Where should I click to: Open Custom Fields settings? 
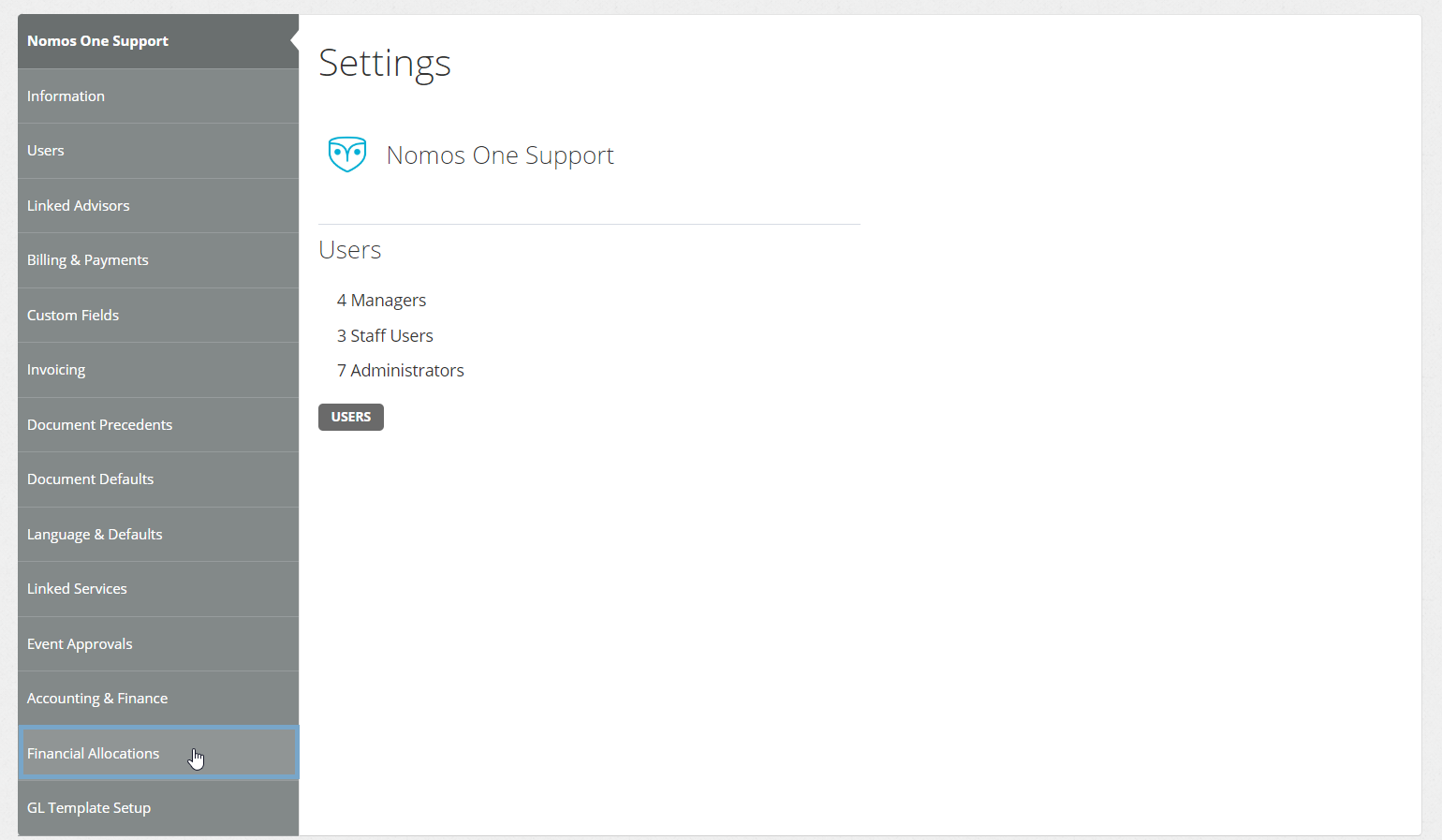158,316
